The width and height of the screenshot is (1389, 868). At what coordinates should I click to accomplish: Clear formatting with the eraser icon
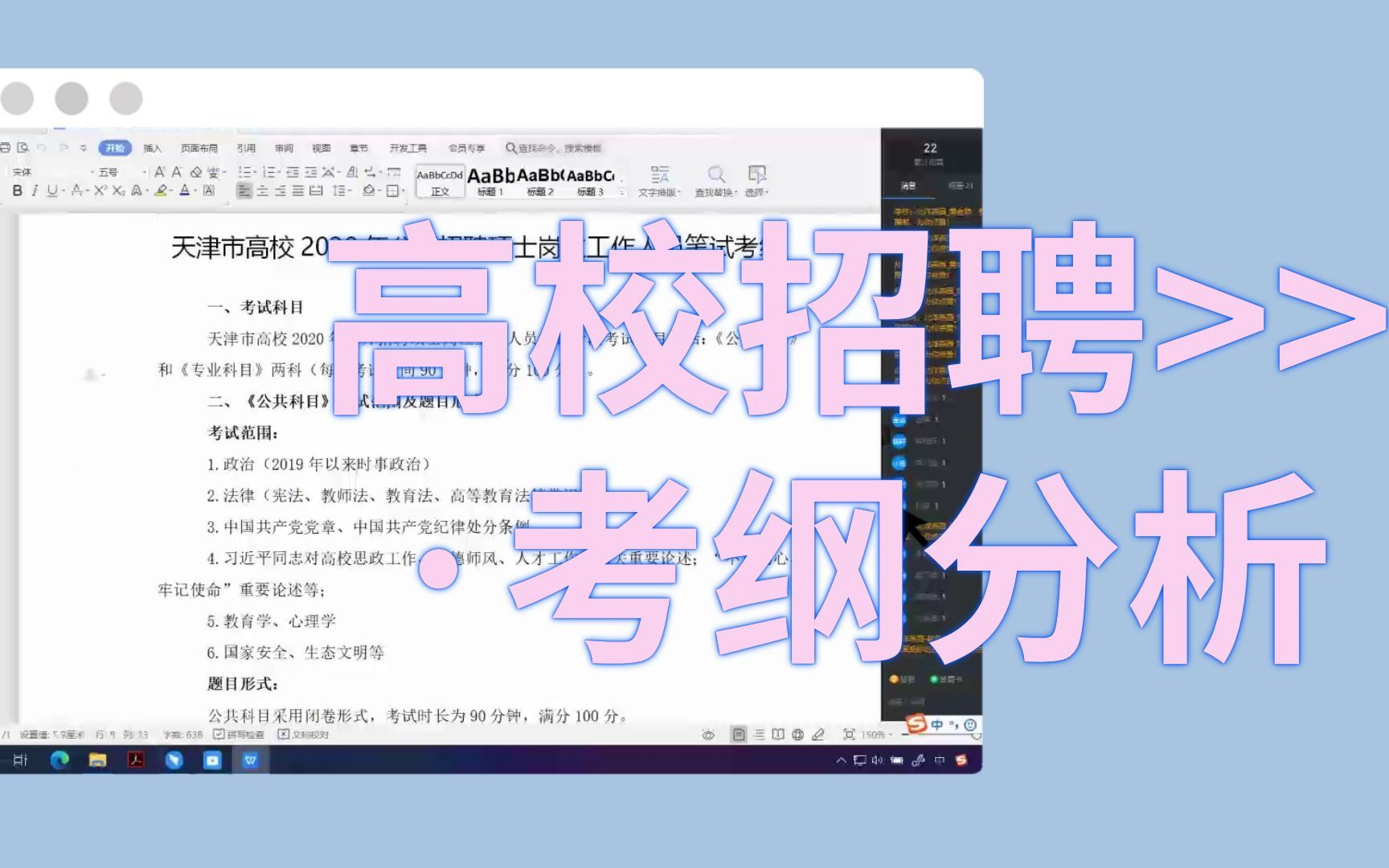point(195,172)
